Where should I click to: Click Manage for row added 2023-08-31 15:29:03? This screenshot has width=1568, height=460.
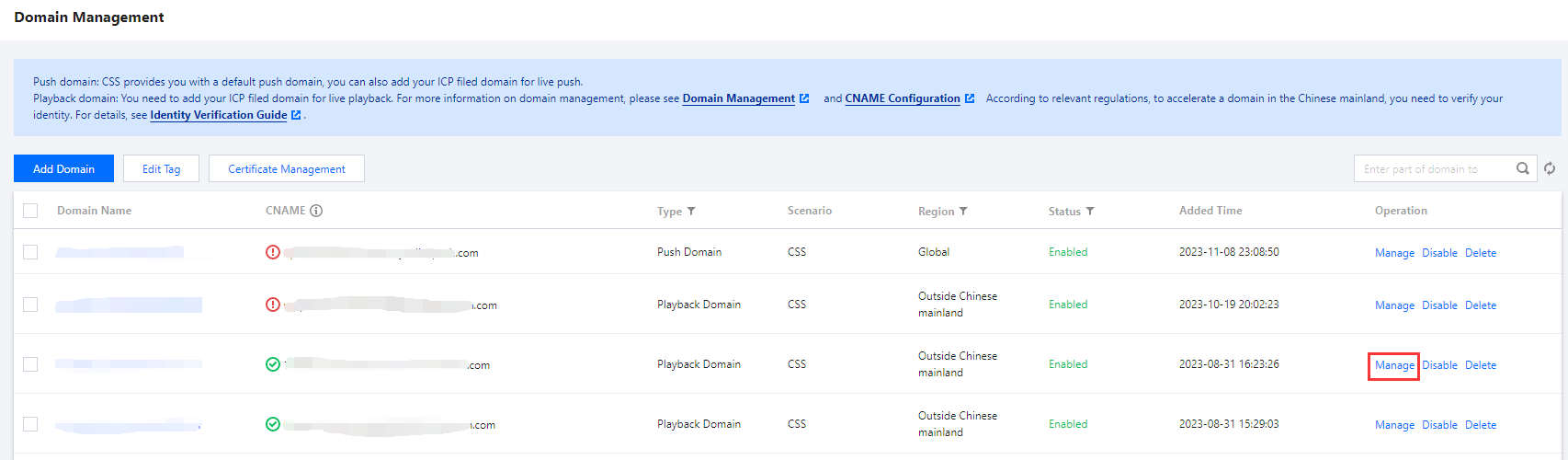tap(1394, 425)
